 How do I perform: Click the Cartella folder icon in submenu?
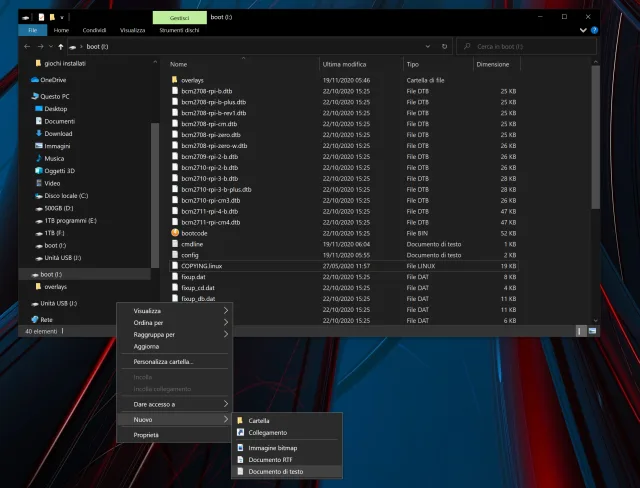pos(240,420)
